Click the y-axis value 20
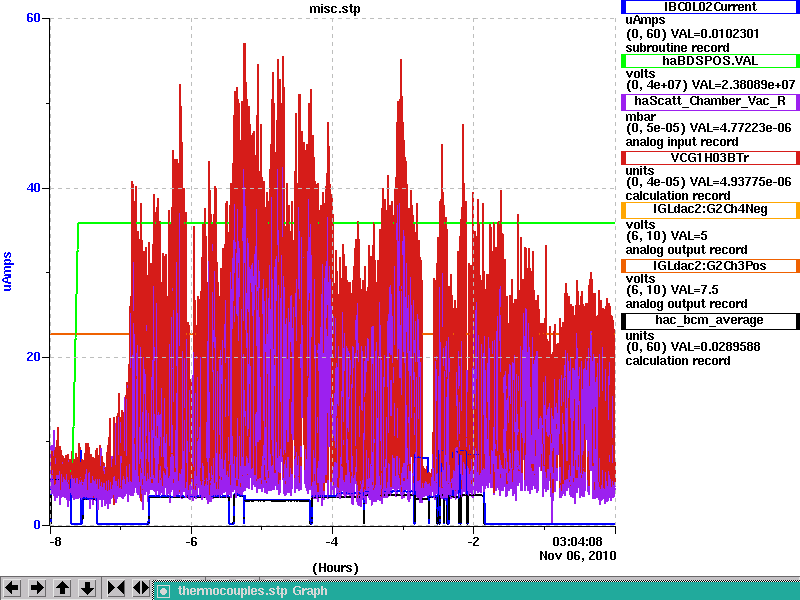The width and height of the screenshot is (800, 600). click(33, 357)
